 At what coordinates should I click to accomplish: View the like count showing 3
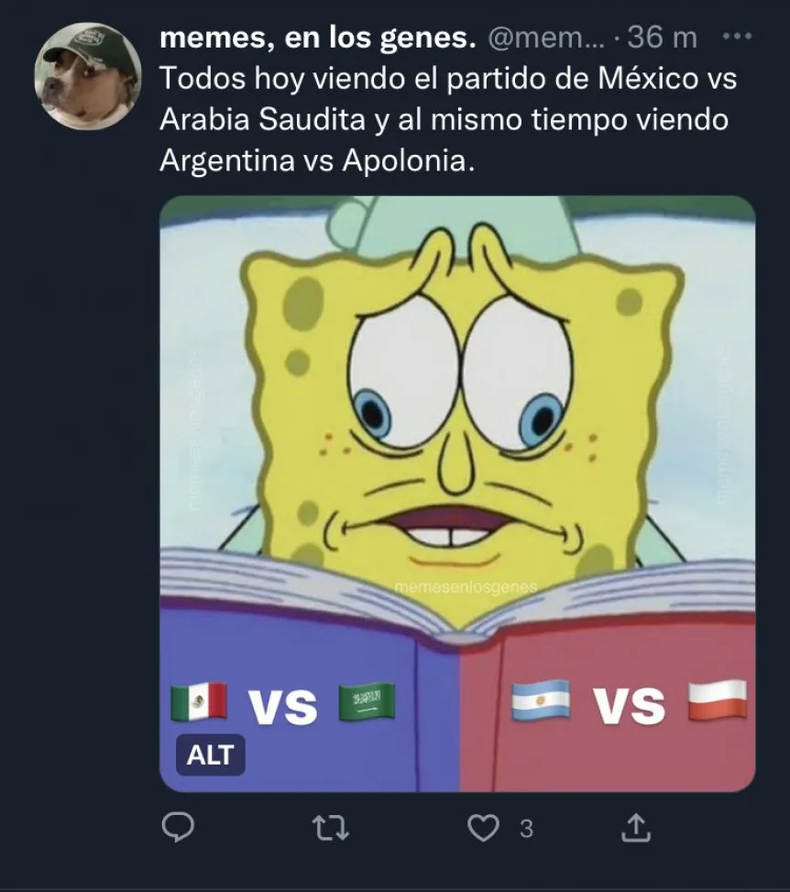(x=527, y=829)
